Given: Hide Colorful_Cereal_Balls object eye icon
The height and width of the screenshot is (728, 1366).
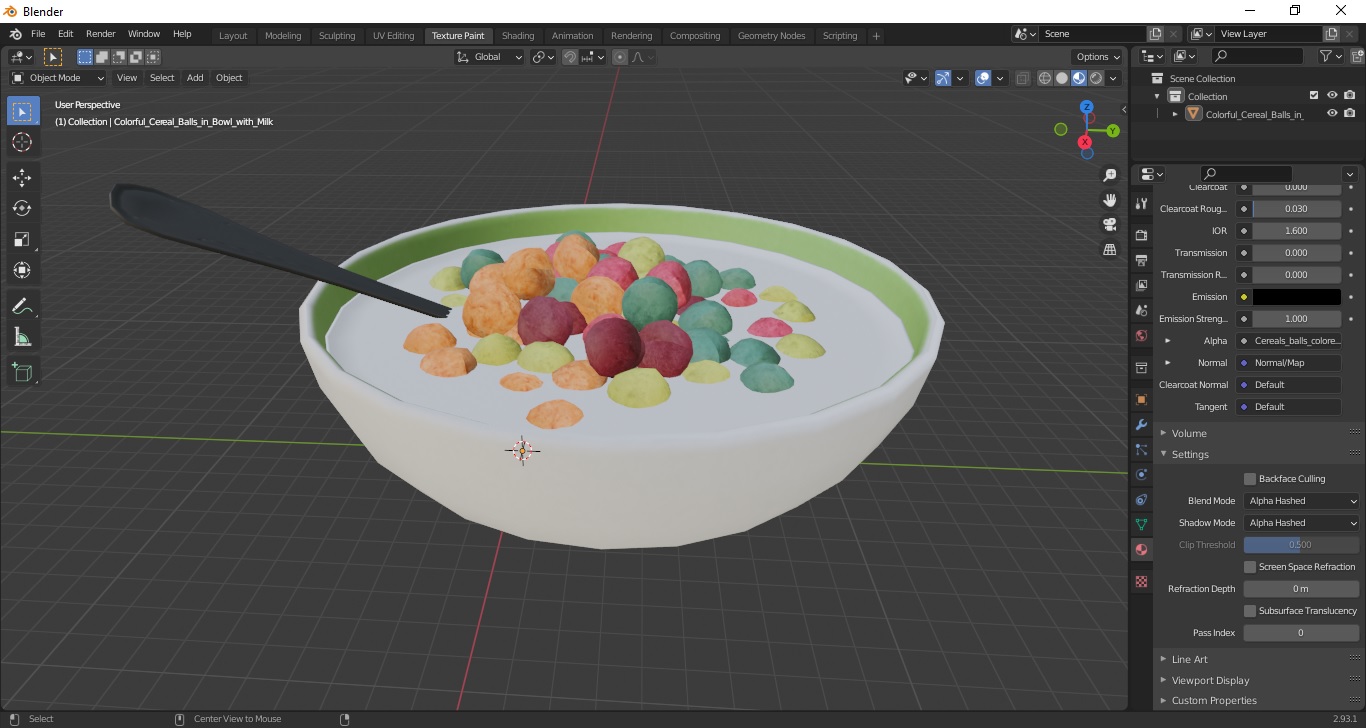Looking at the screenshot, I should 1332,114.
